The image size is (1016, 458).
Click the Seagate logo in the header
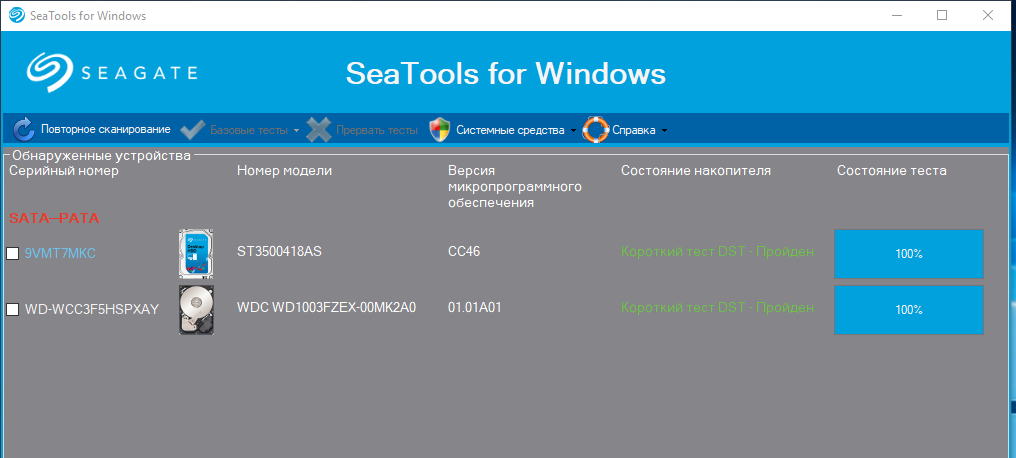(112, 73)
